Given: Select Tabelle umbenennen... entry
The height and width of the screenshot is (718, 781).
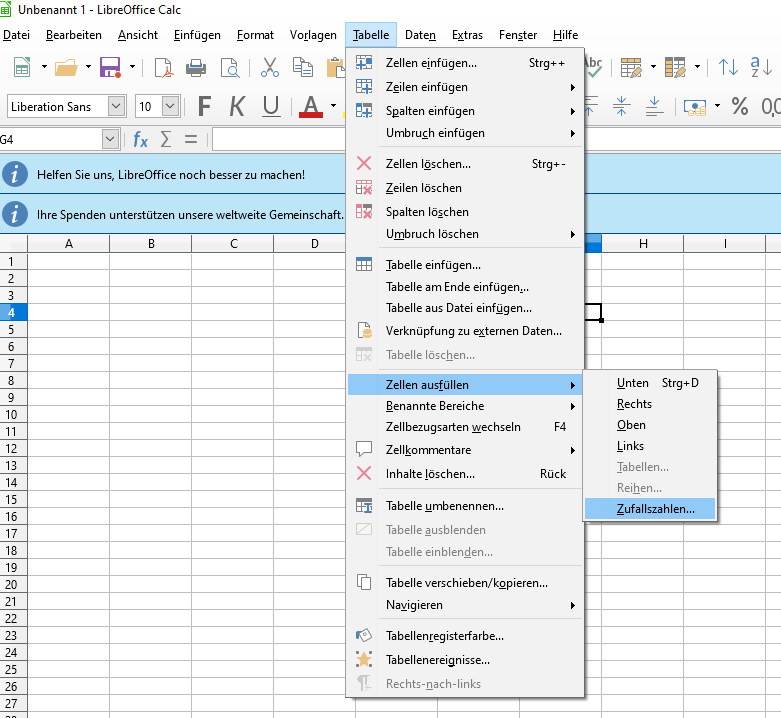Looking at the screenshot, I should coord(465,506).
